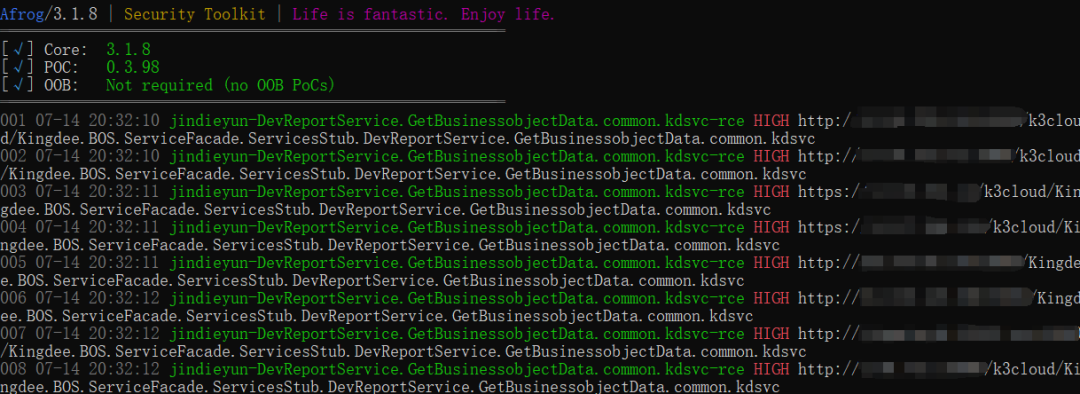
Task: Click "Life is fantastic. Enjoy life." slogan
Action: coord(424,15)
